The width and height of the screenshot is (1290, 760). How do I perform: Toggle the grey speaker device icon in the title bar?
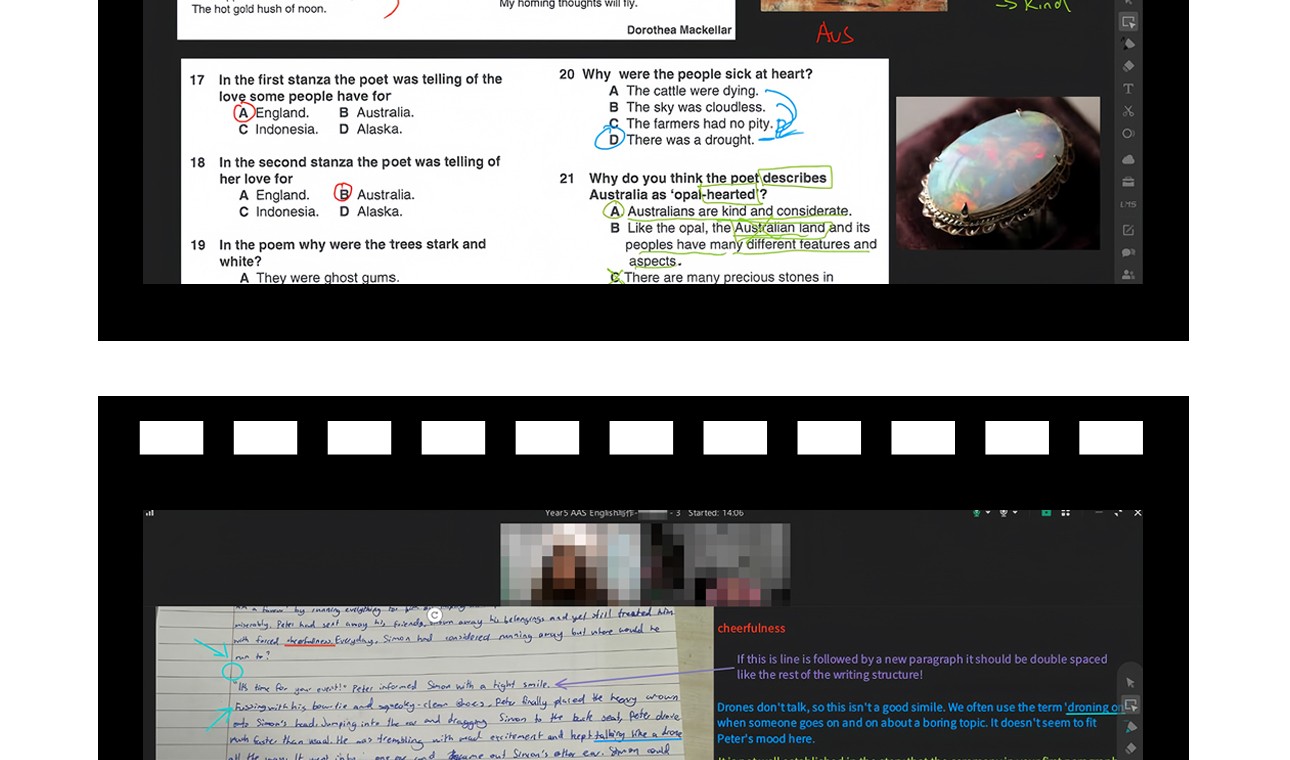pos(1003,513)
